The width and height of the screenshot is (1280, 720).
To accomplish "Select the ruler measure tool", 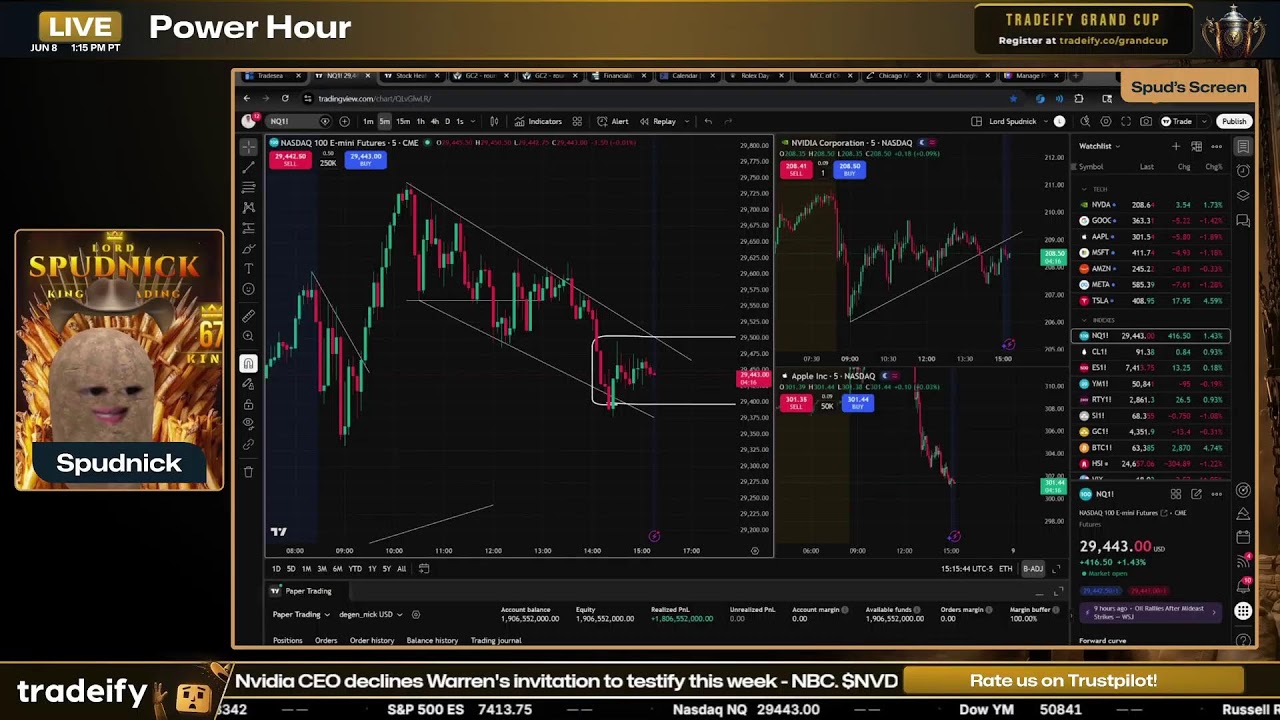I will (249, 316).
